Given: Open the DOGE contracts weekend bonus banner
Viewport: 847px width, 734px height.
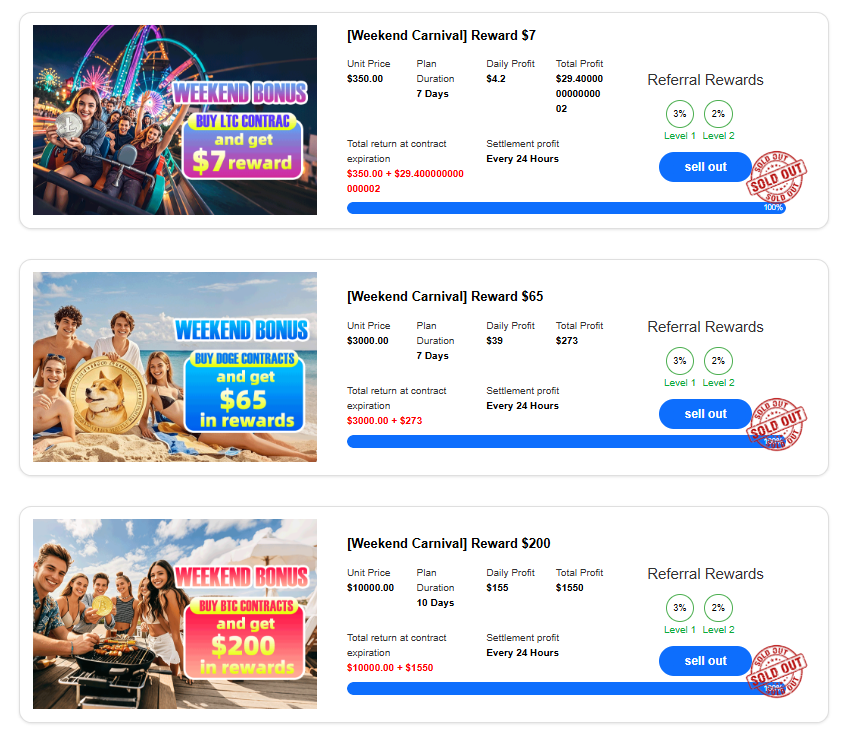Looking at the screenshot, I should pos(175,367).
